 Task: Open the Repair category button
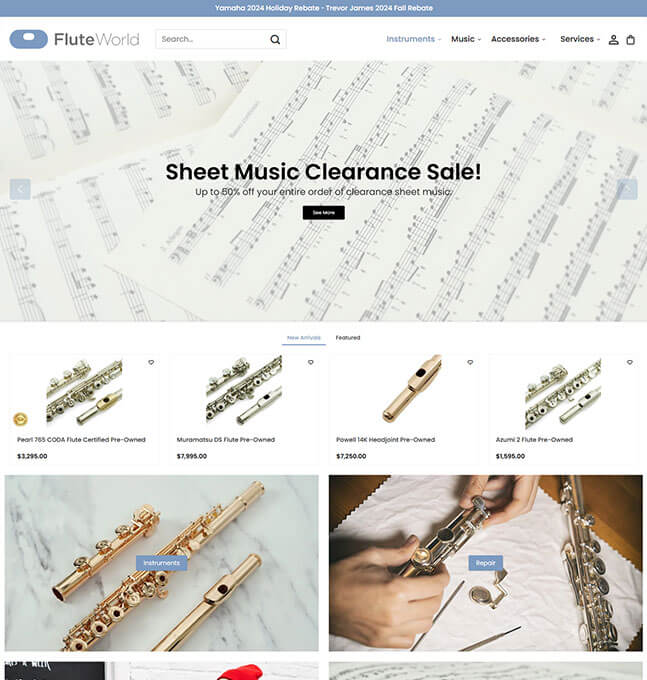click(x=485, y=563)
